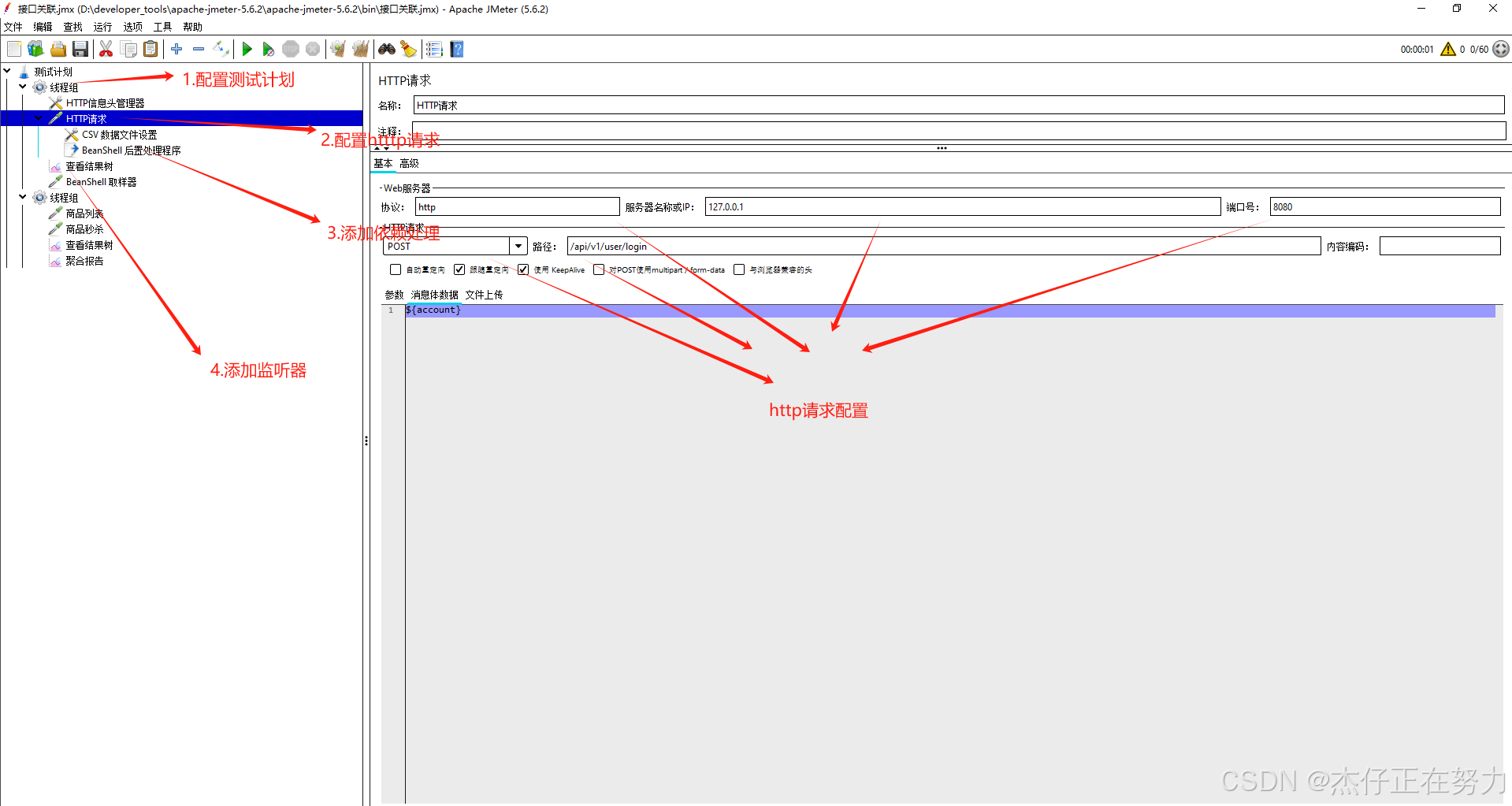Collapse the HTTP请求 tree node arrow

[39, 118]
